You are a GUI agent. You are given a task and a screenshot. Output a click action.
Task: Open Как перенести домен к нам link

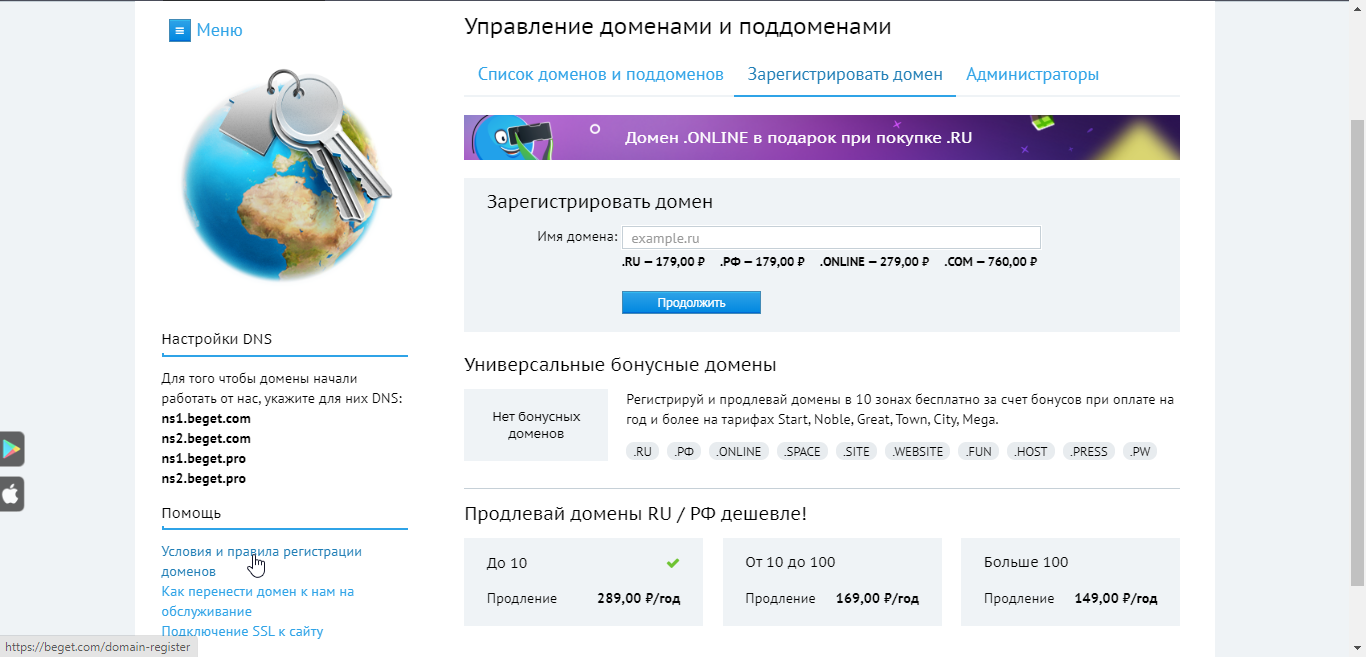[x=258, y=601]
